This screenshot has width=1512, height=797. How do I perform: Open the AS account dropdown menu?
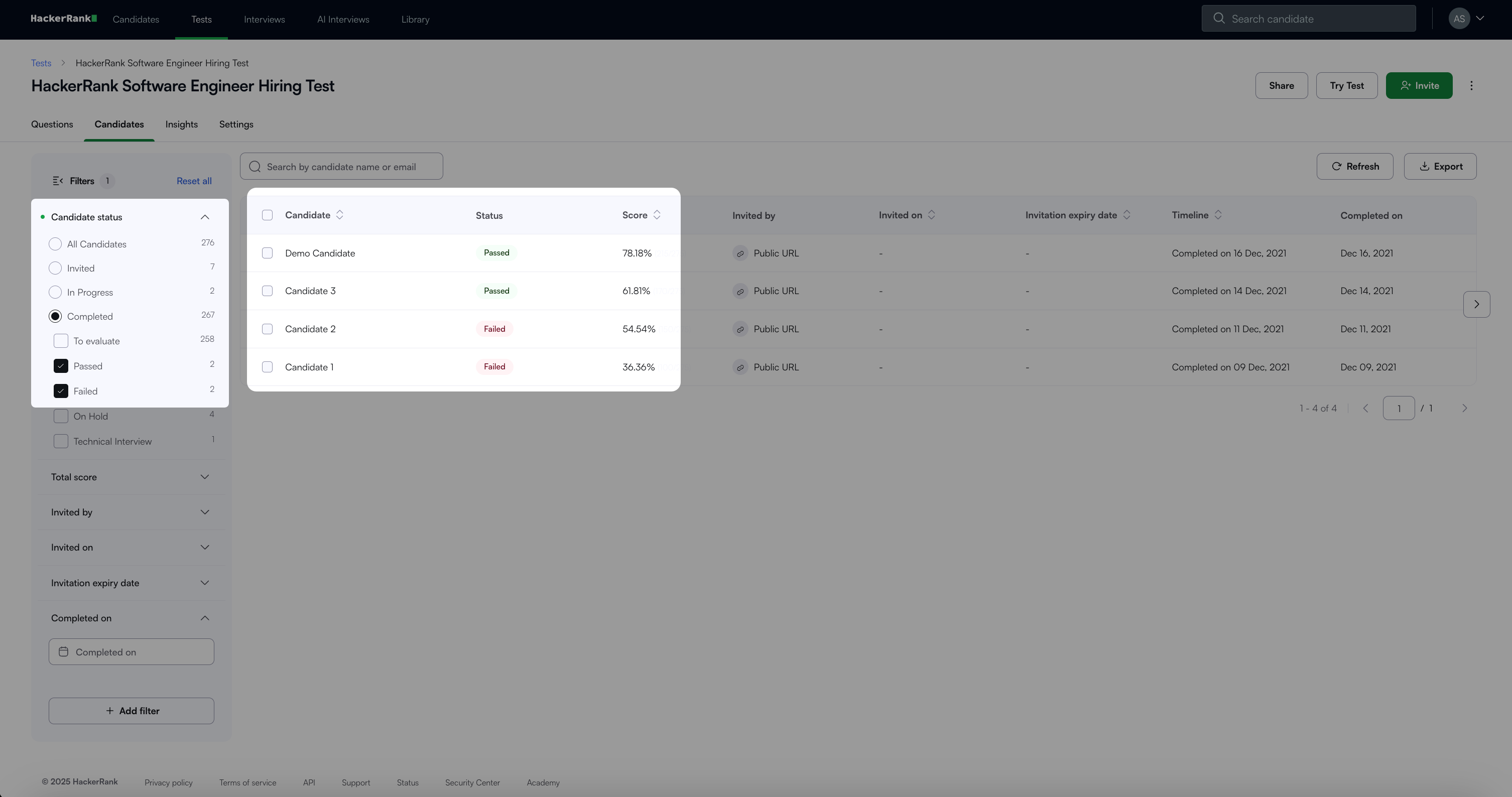click(1466, 19)
